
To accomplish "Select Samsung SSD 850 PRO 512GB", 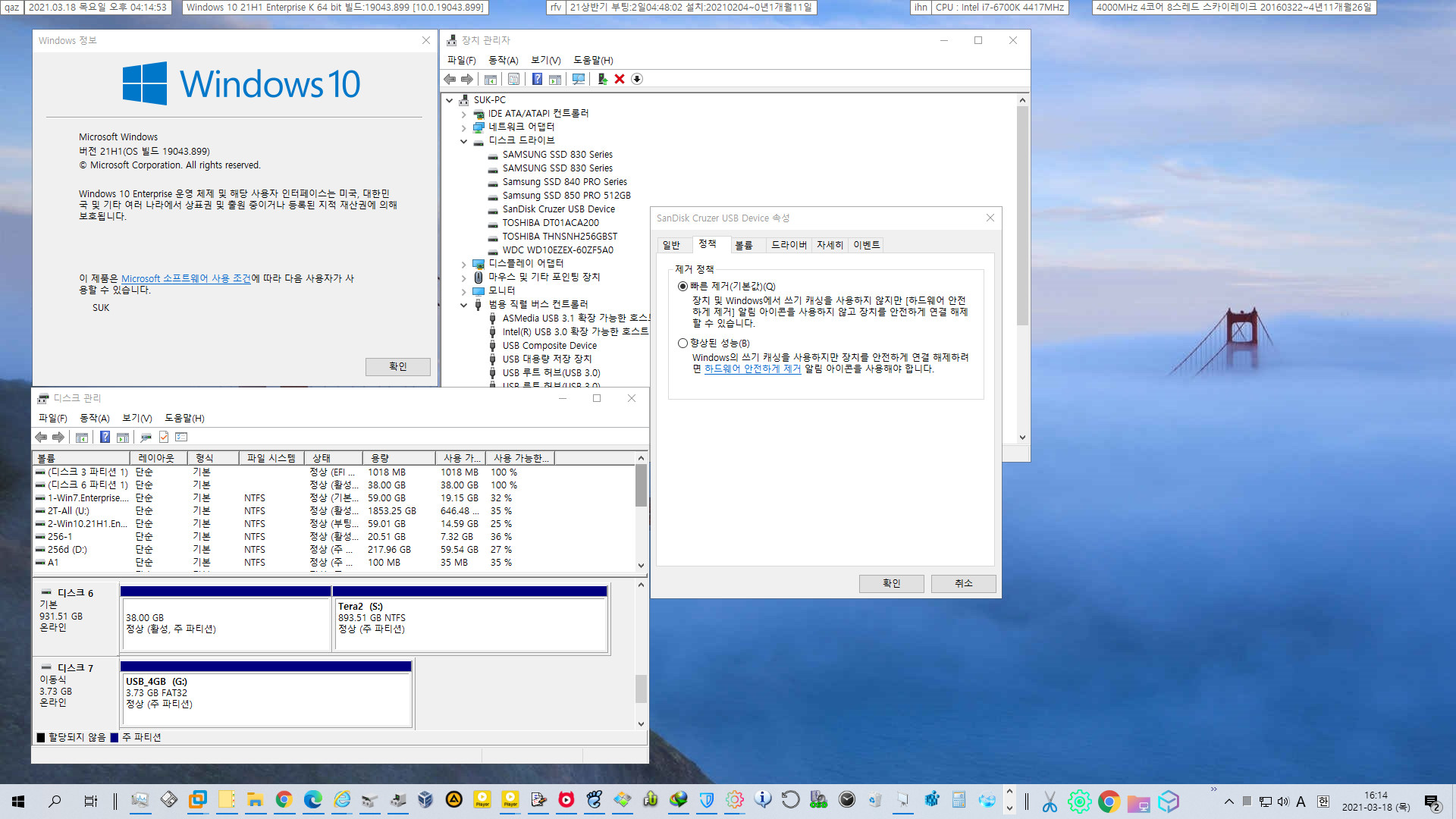I will 566,196.
